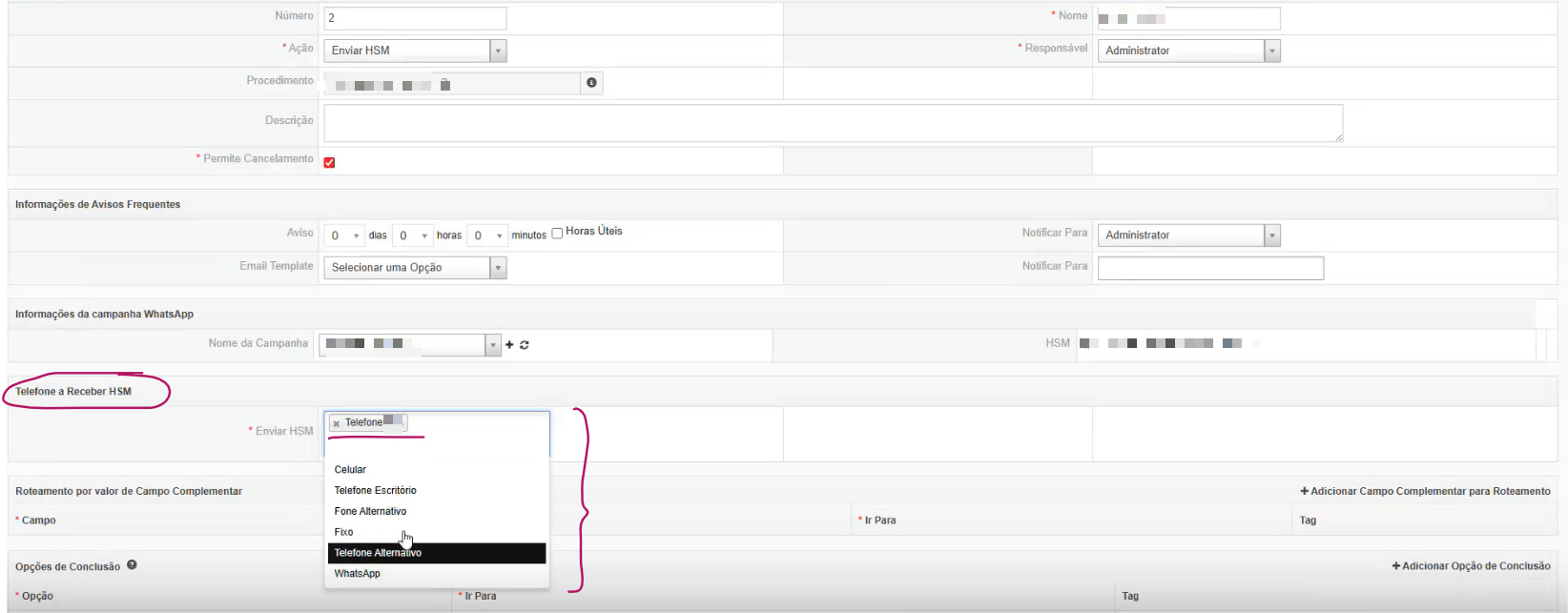The width and height of the screenshot is (1568, 613).
Task: Remove the Telefone tag using its x icon
Action: [x=337, y=423]
